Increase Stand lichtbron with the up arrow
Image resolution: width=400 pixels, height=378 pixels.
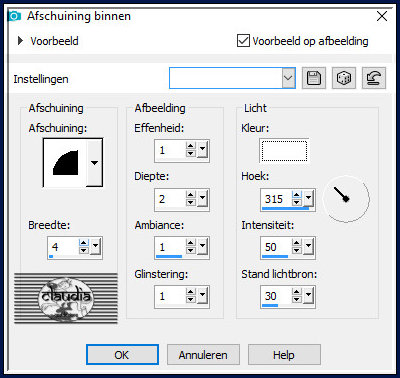(297, 292)
